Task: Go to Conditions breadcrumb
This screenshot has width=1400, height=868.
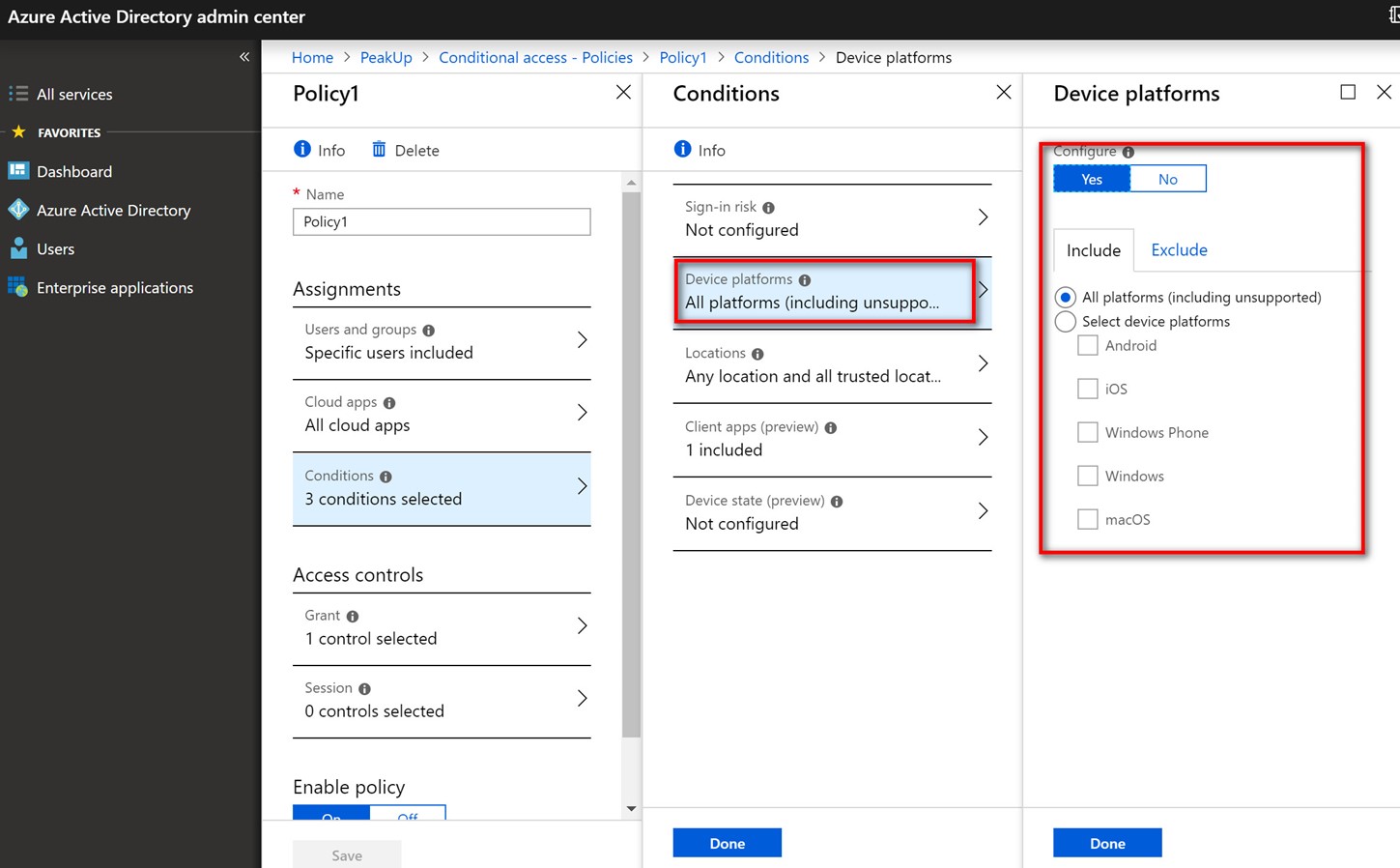Action: click(x=771, y=57)
